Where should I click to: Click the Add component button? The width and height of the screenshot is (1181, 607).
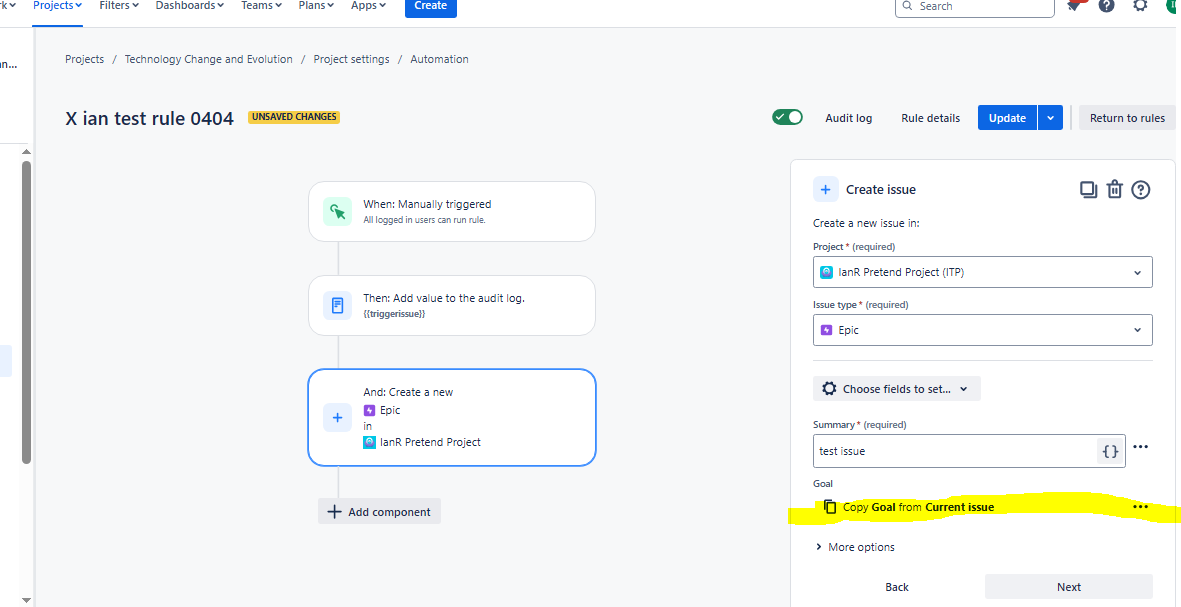pos(379,511)
